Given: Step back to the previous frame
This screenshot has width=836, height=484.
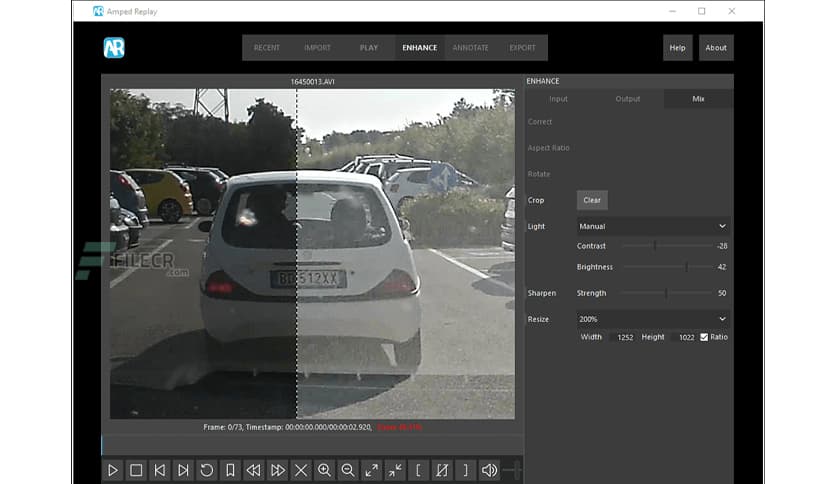Looking at the screenshot, I should (x=160, y=470).
